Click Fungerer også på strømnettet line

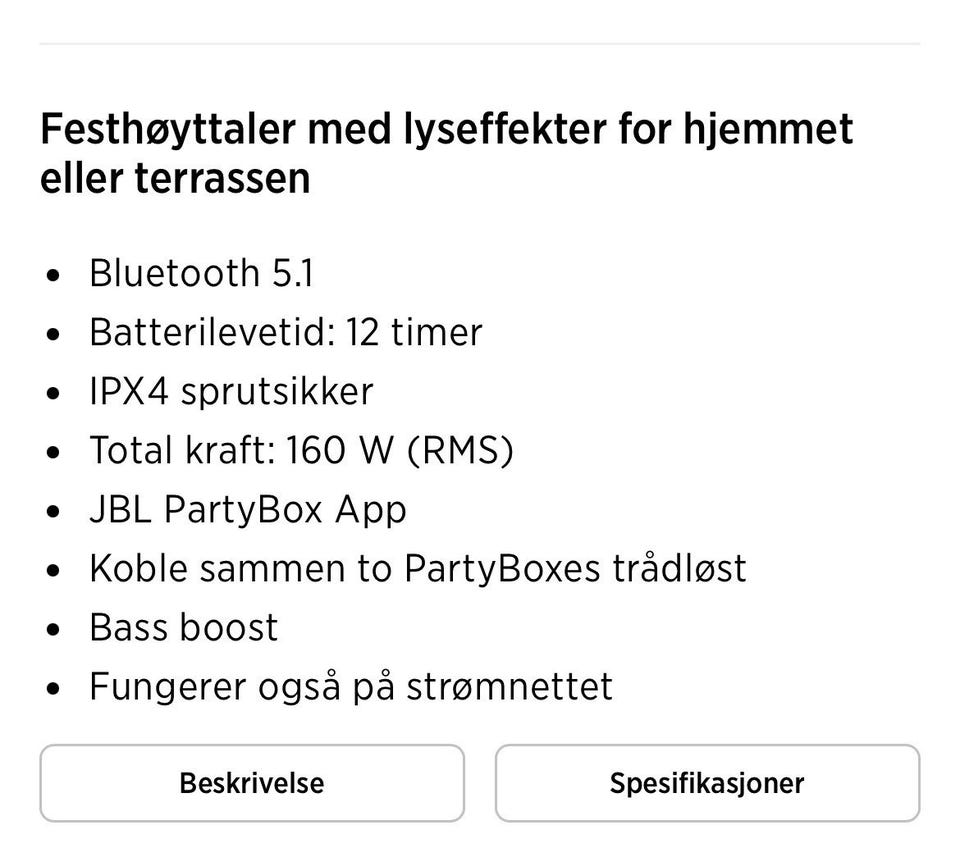(351, 686)
